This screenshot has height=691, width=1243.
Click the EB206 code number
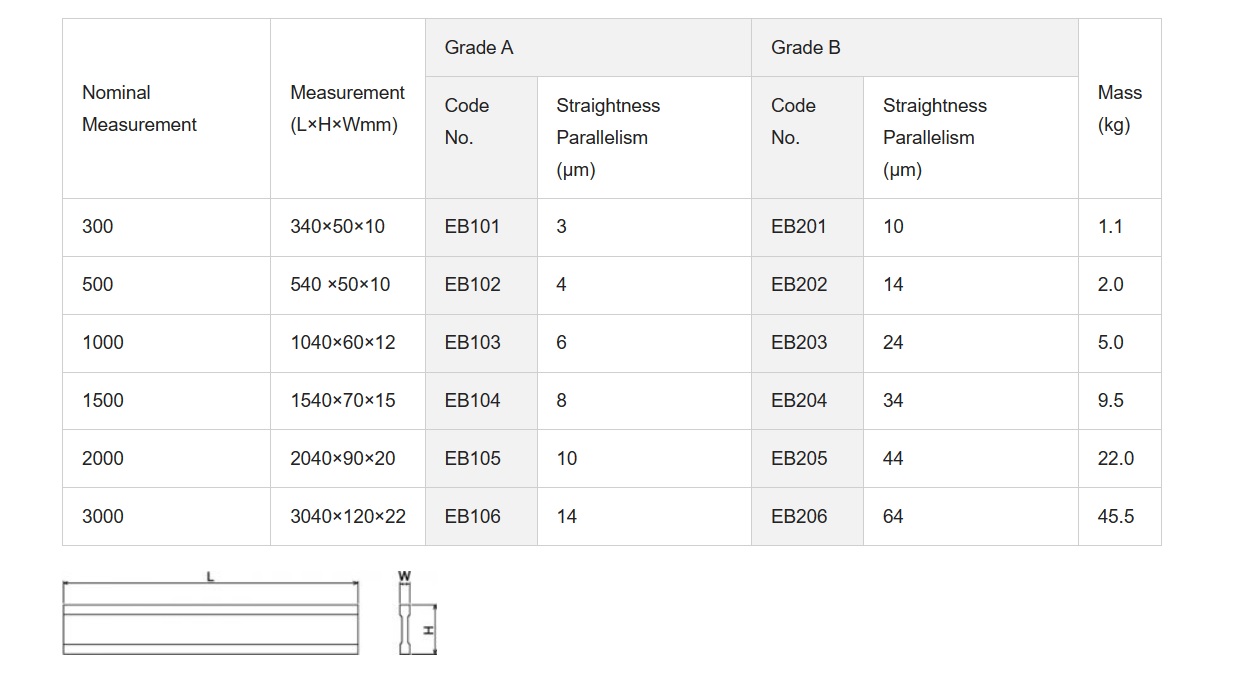click(x=799, y=516)
